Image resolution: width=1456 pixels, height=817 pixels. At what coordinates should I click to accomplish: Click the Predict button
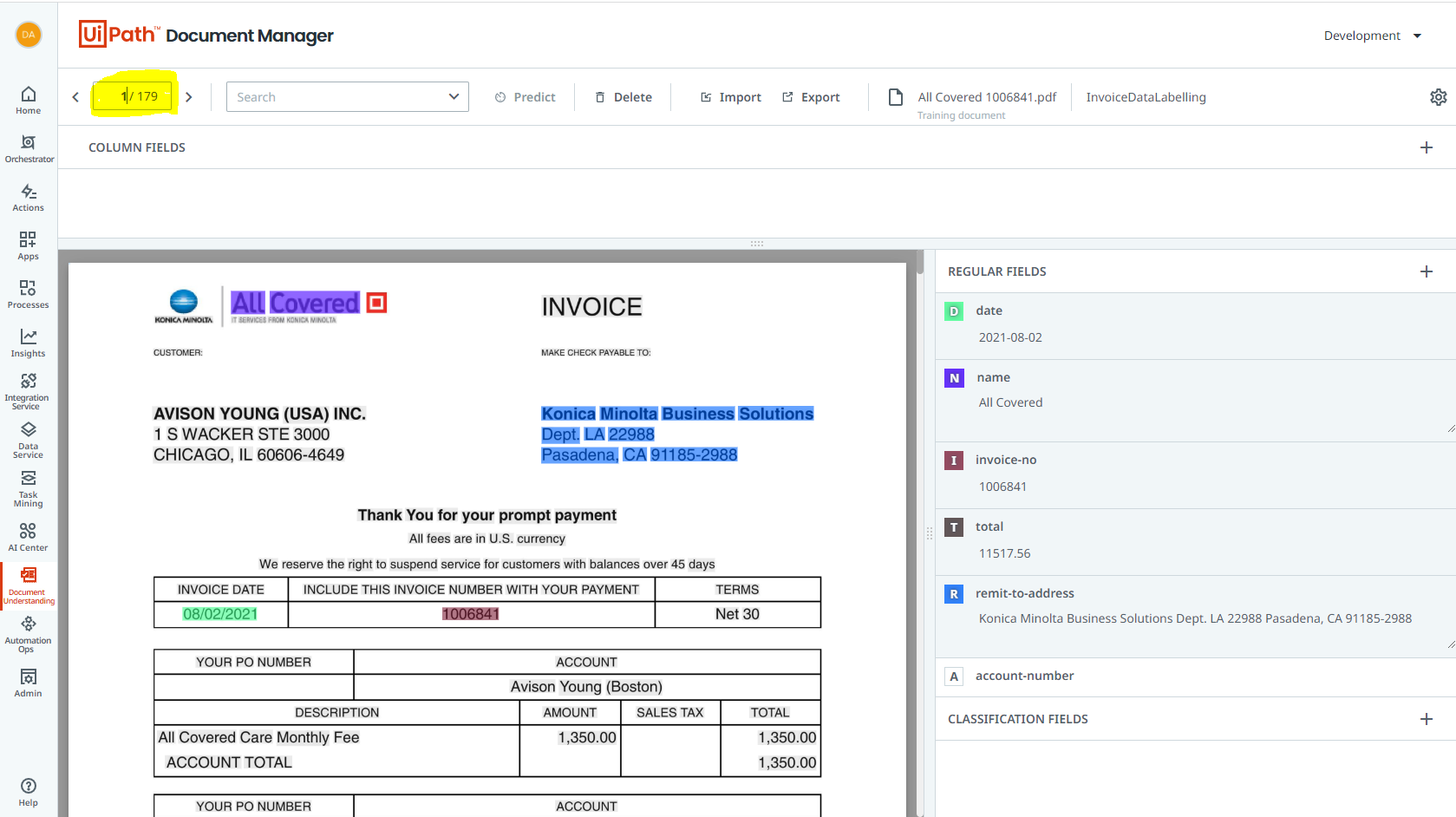pos(525,97)
